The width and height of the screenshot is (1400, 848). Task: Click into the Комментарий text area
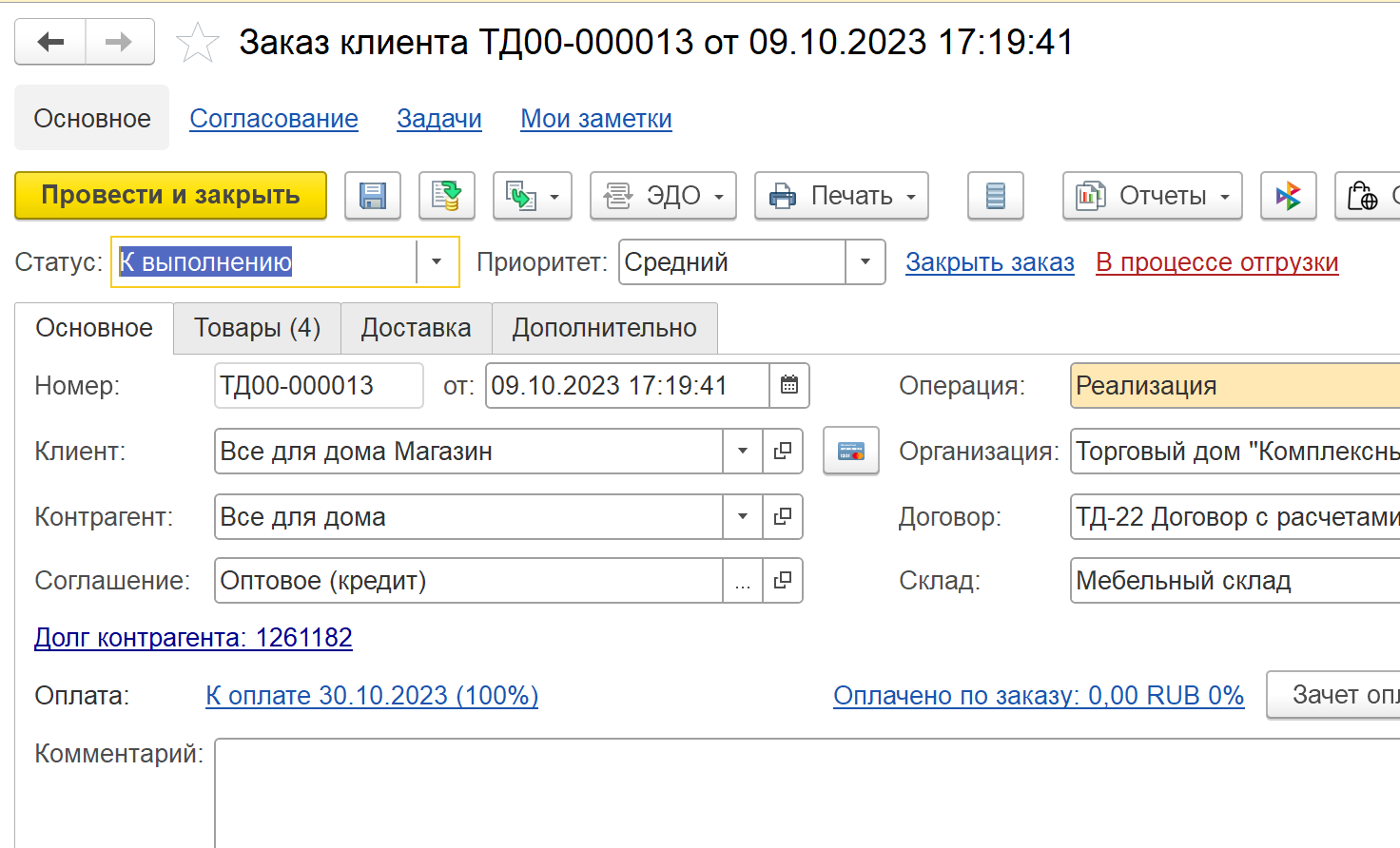pos(807,793)
